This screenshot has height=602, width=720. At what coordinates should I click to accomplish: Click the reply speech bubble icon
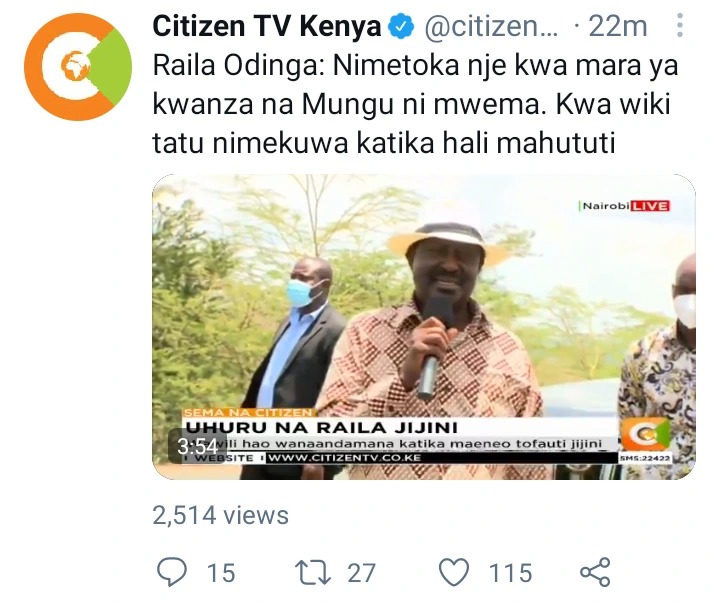click(172, 572)
